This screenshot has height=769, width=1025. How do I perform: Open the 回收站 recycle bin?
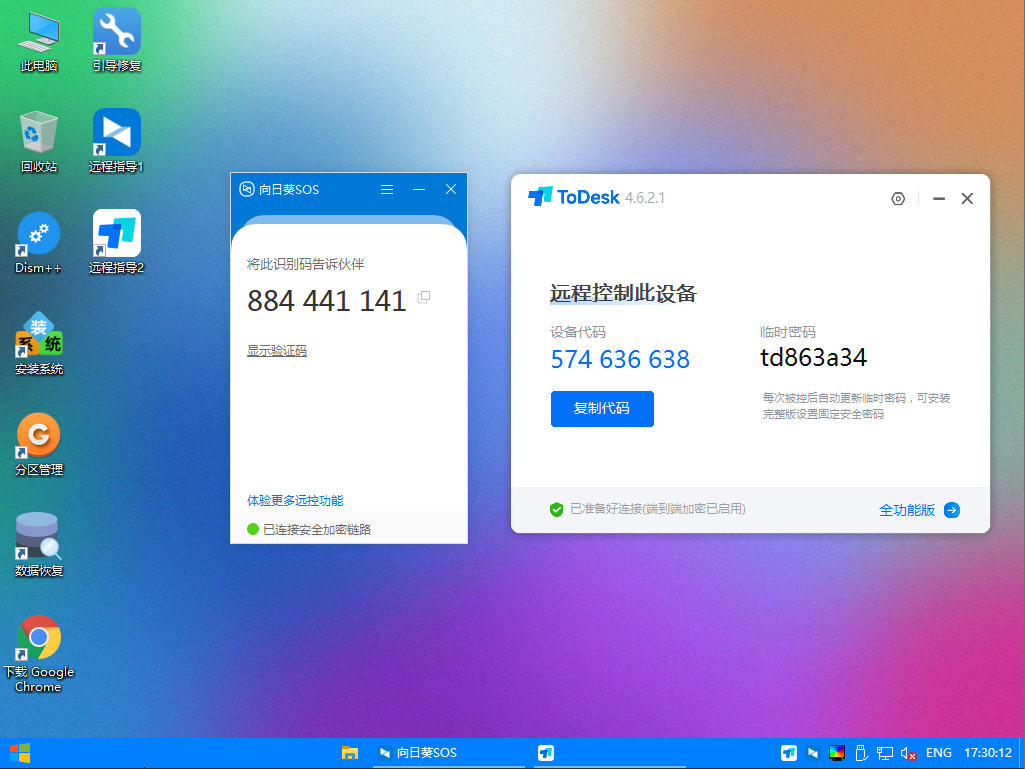[39, 142]
